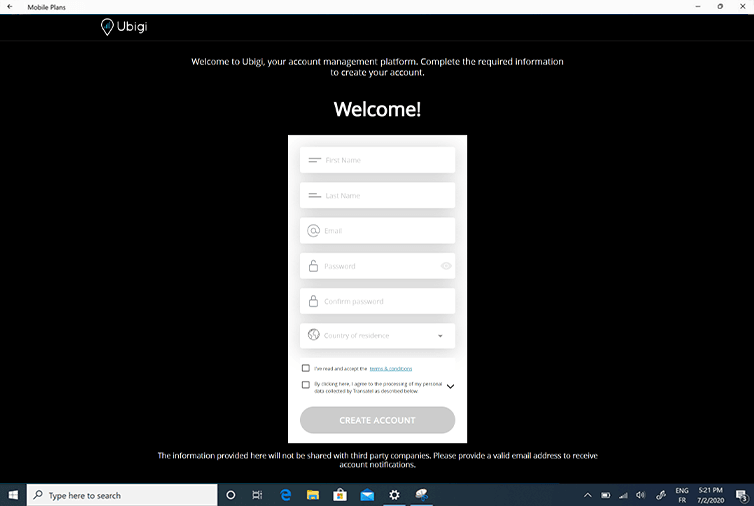Open the Mail app from taskbar
This screenshot has width=754, height=506.
click(367, 495)
